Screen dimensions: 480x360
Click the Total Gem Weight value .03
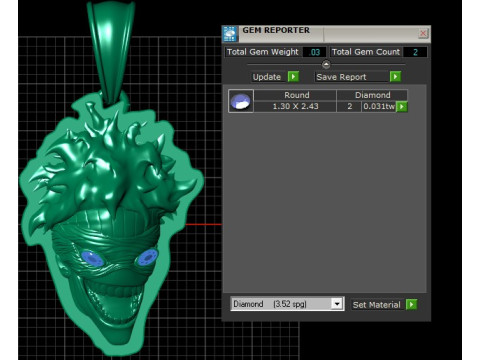pos(314,52)
